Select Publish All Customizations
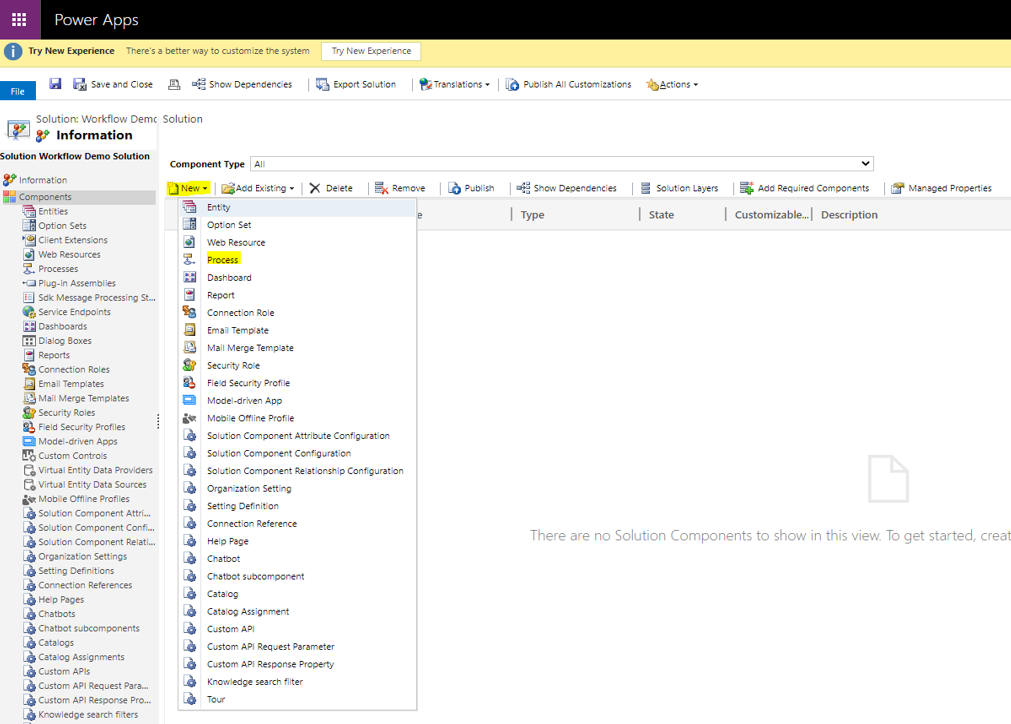The height and width of the screenshot is (724, 1011). click(568, 84)
